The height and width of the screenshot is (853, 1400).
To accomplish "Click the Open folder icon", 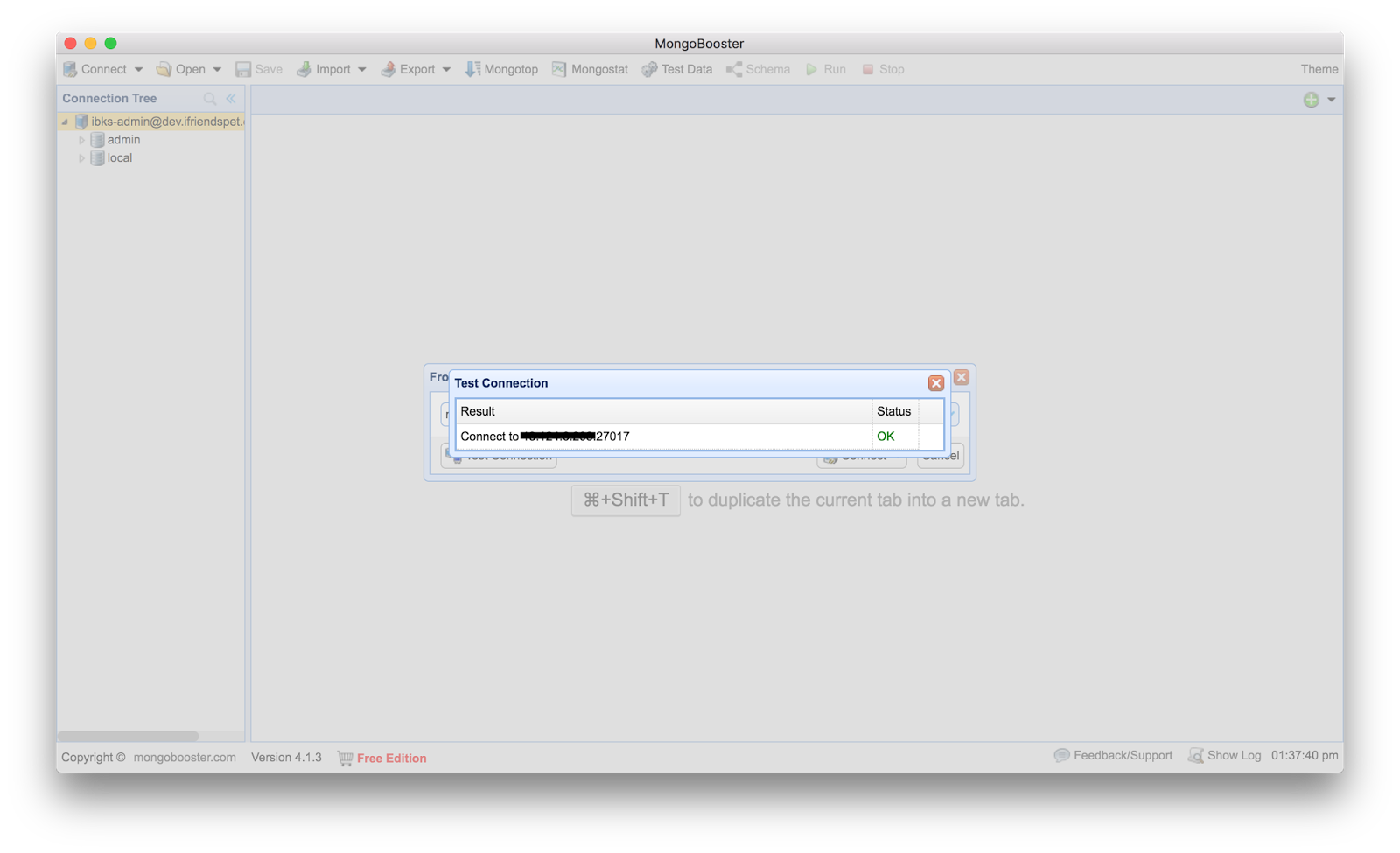I will [x=164, y=69].
